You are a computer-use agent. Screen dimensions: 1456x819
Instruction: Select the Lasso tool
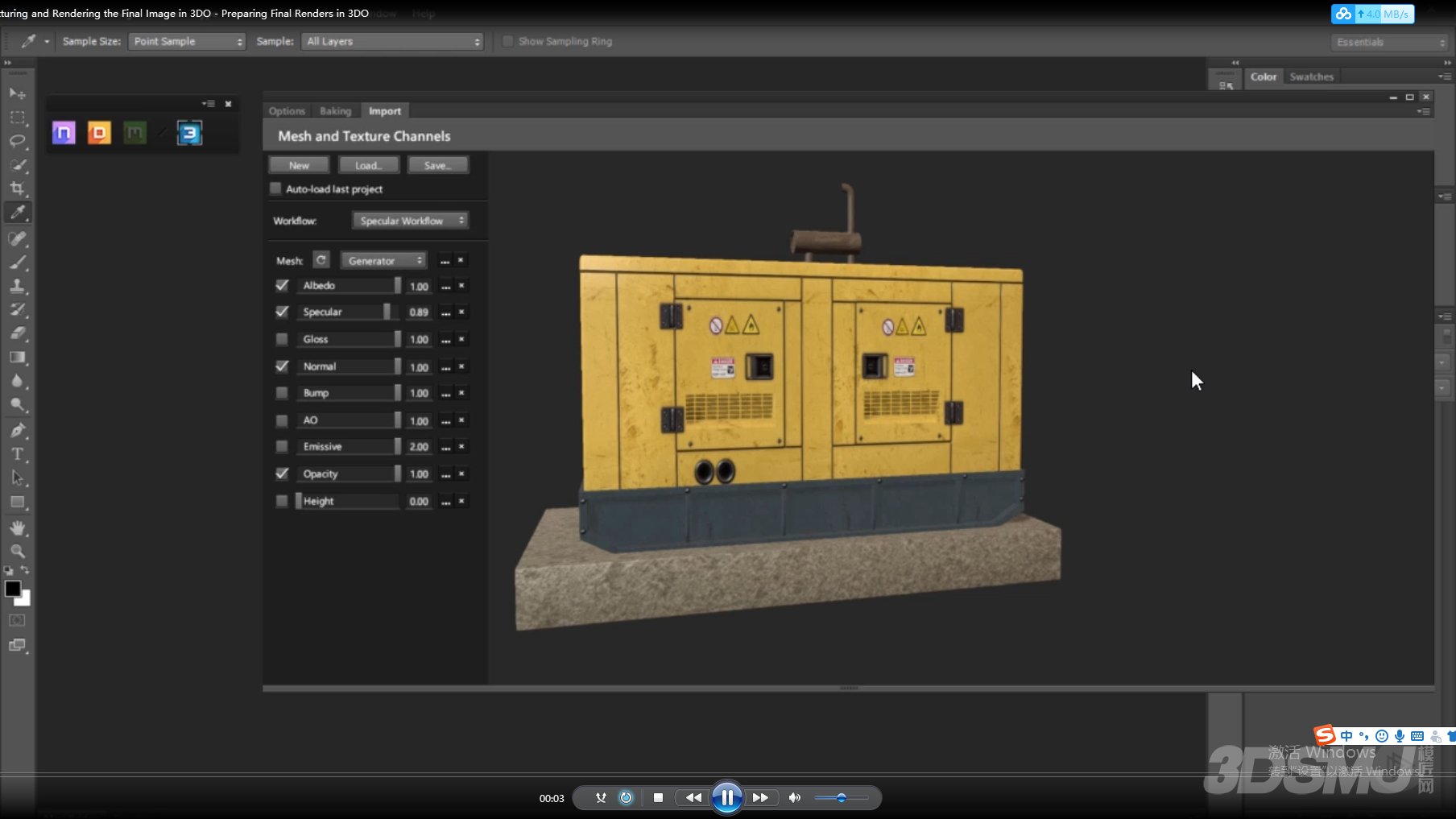pyautogui.click(x=17, y=141)
